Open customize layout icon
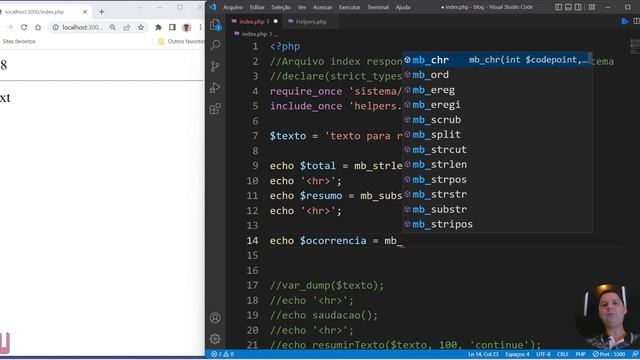Image resolution: width=640 pixels, height=360 pixels. coord(591,7)
